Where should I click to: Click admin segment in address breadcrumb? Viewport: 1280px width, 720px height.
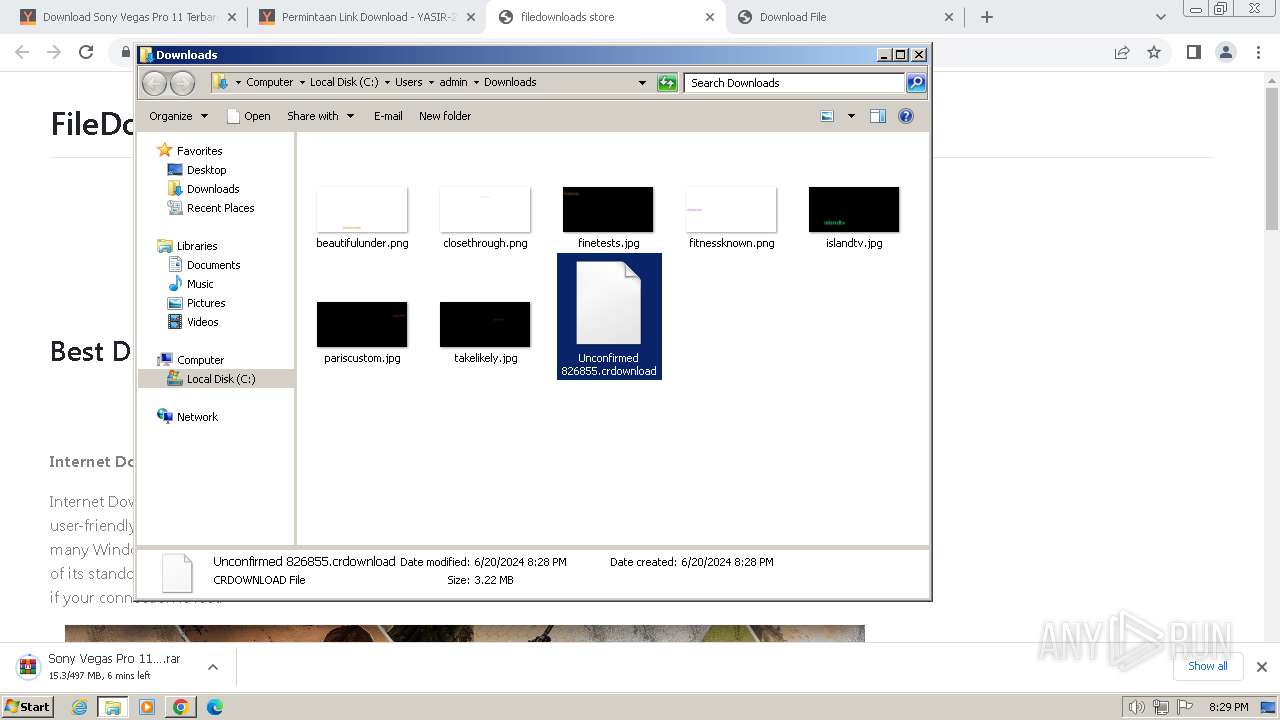click(x=453, y=82)
